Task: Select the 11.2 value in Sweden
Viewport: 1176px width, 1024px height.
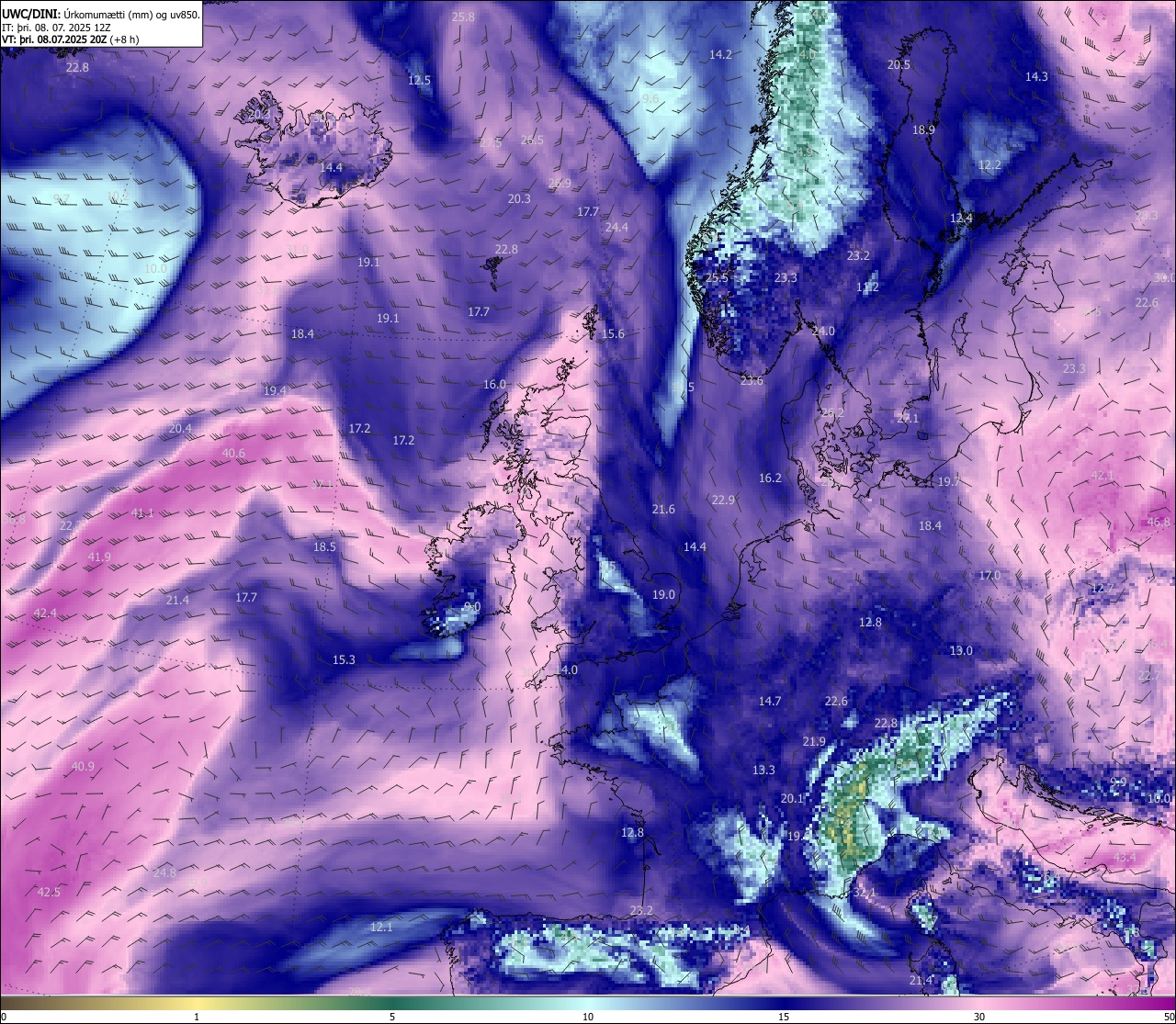Action: pyautogui.click(x=867, y=287)
